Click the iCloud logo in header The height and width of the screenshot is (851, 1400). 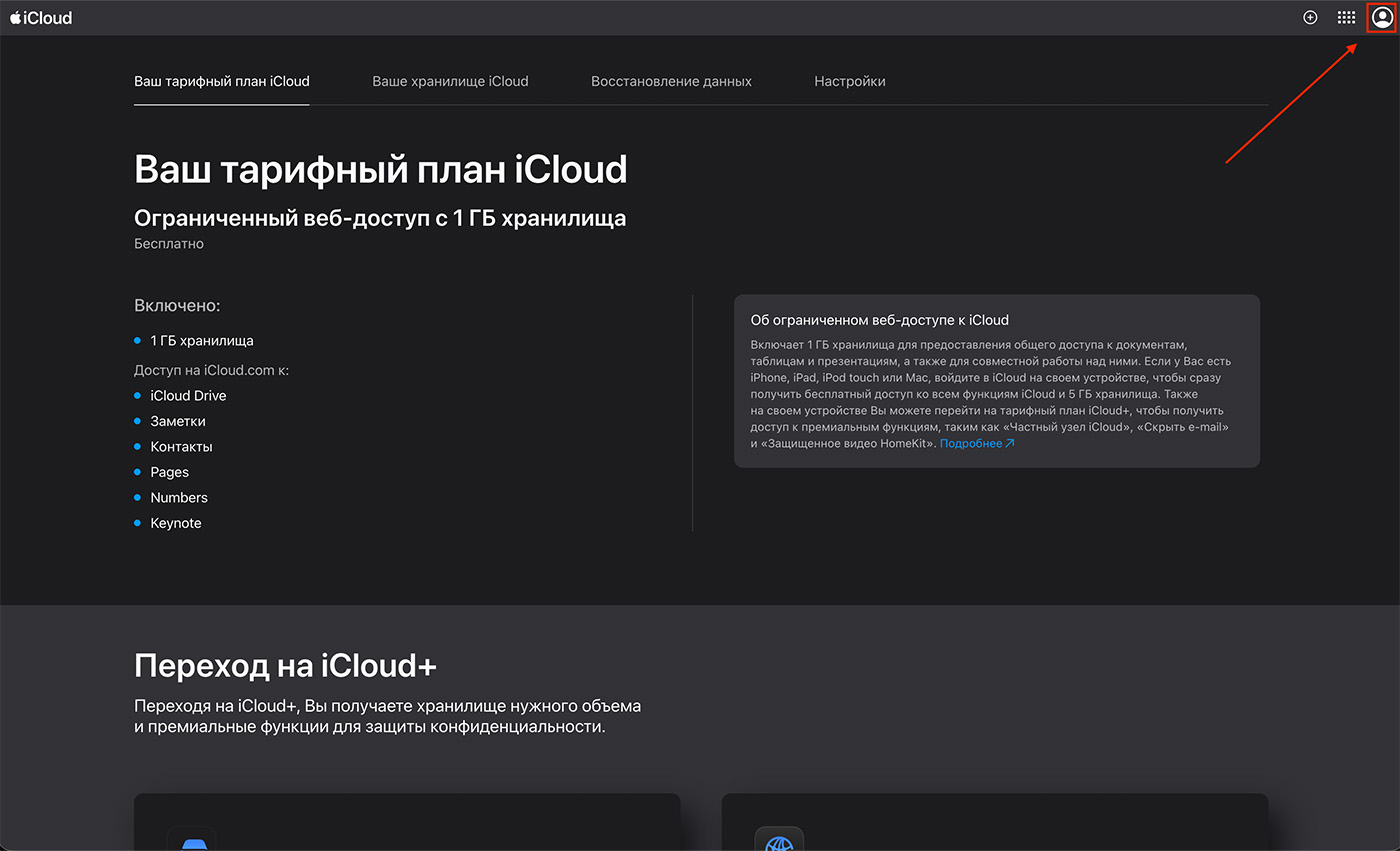tap(42, 18)
